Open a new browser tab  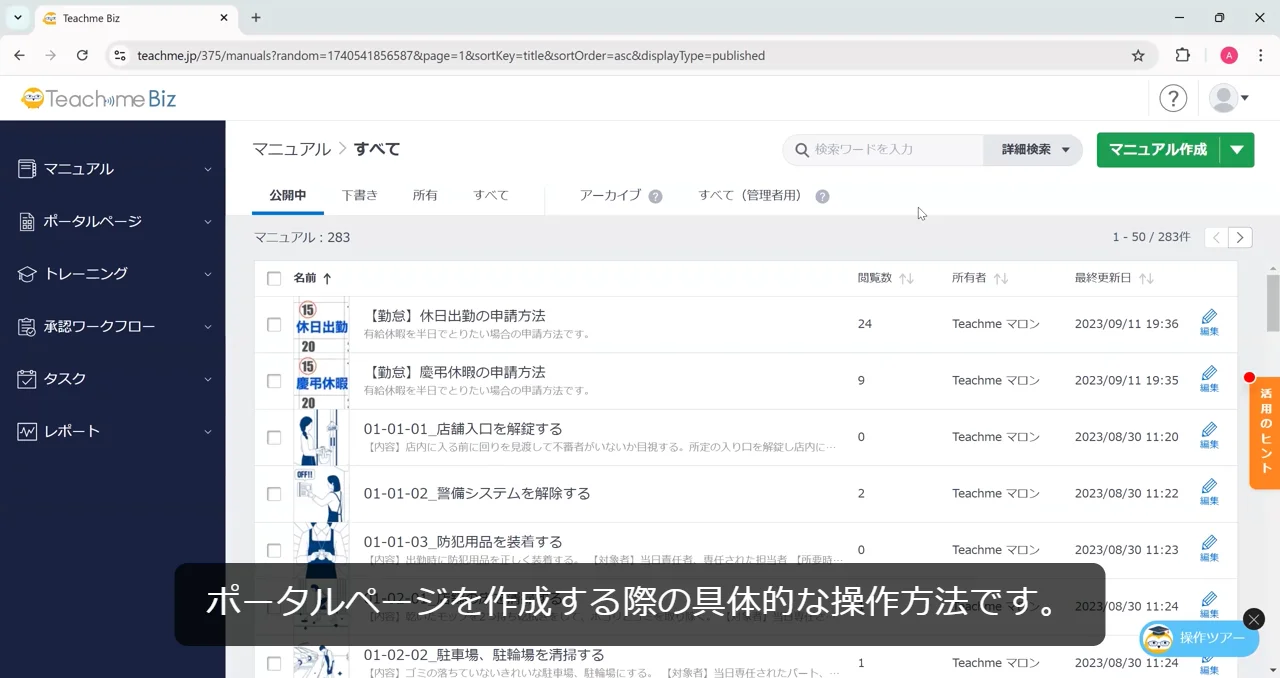256,17
